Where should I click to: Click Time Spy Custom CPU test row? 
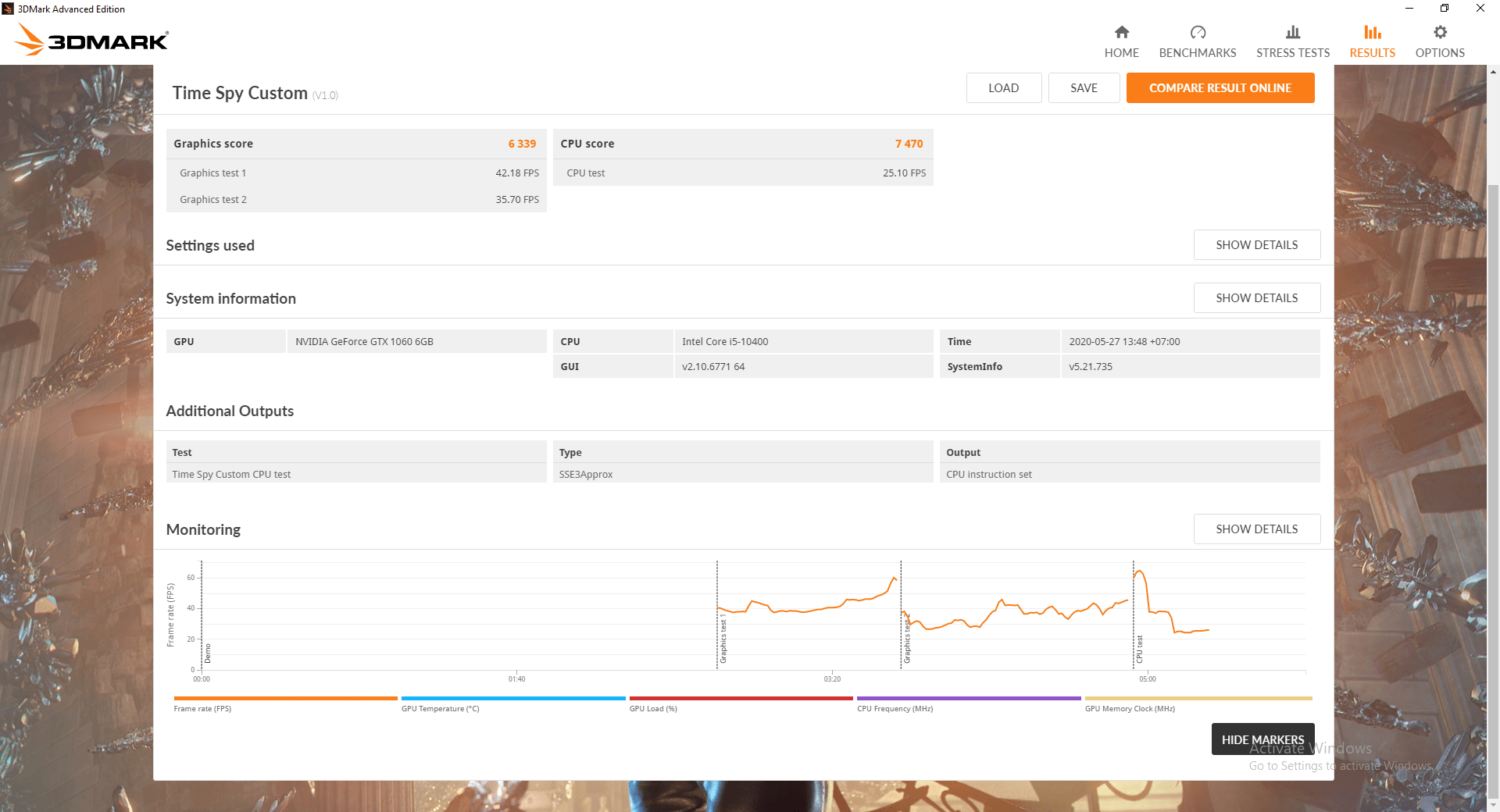click(356, 475)
